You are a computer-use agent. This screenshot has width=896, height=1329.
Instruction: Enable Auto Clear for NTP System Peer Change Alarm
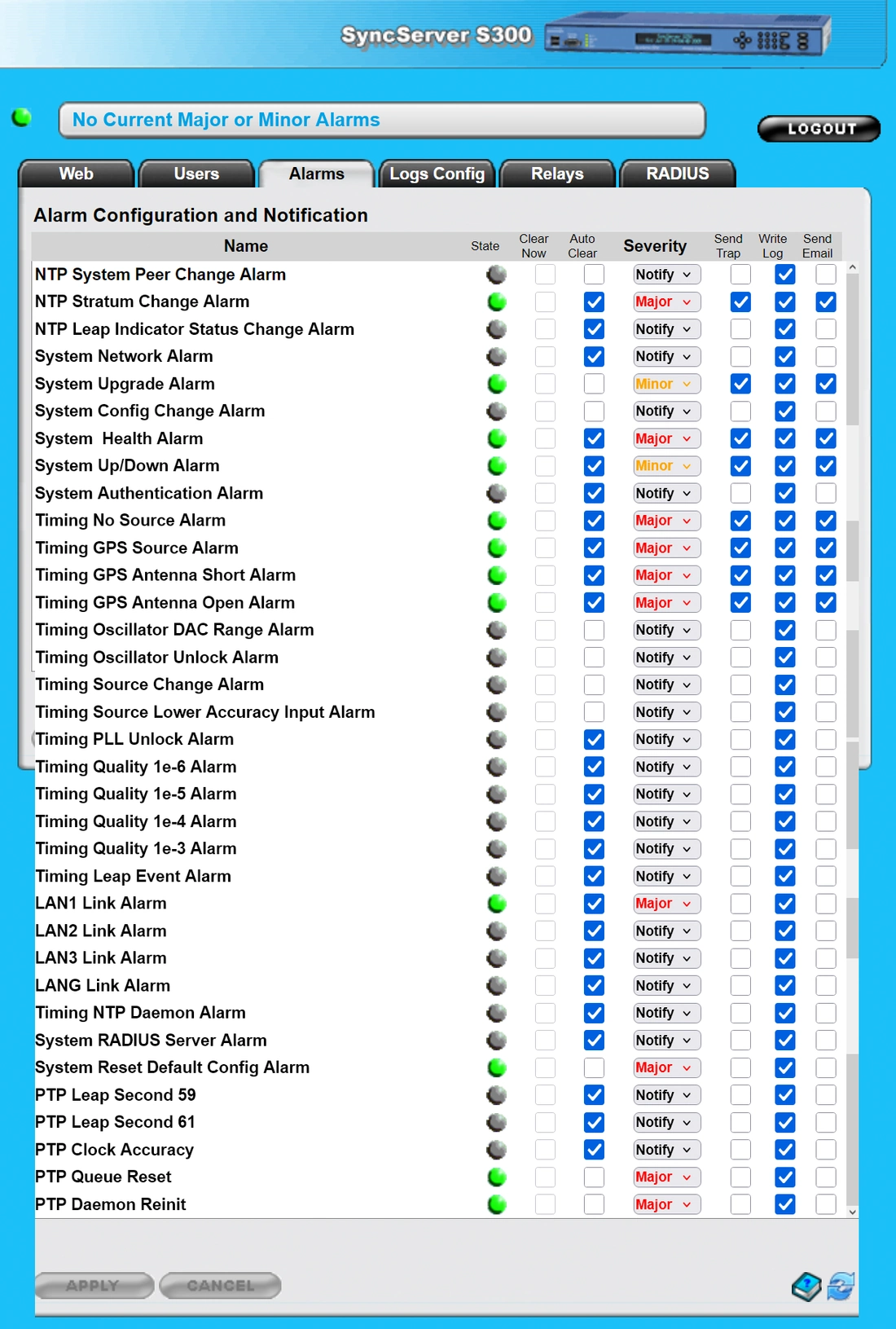(595, 275)
